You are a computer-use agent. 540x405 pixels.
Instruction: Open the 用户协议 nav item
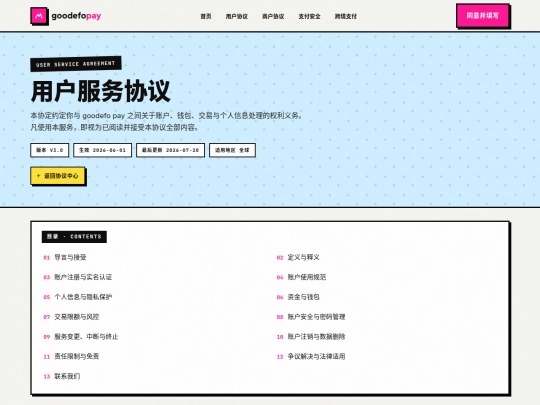(x=237, y=16)
